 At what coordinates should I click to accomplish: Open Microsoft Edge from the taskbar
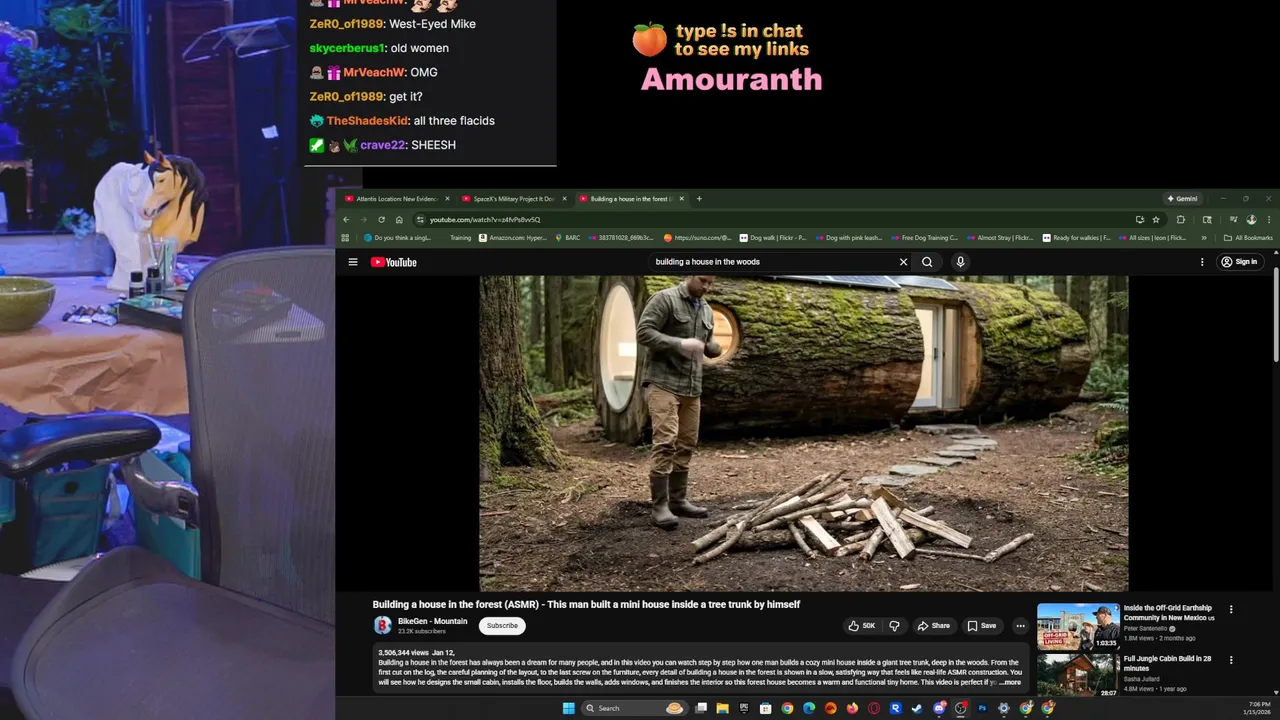(x=809, y=708)
